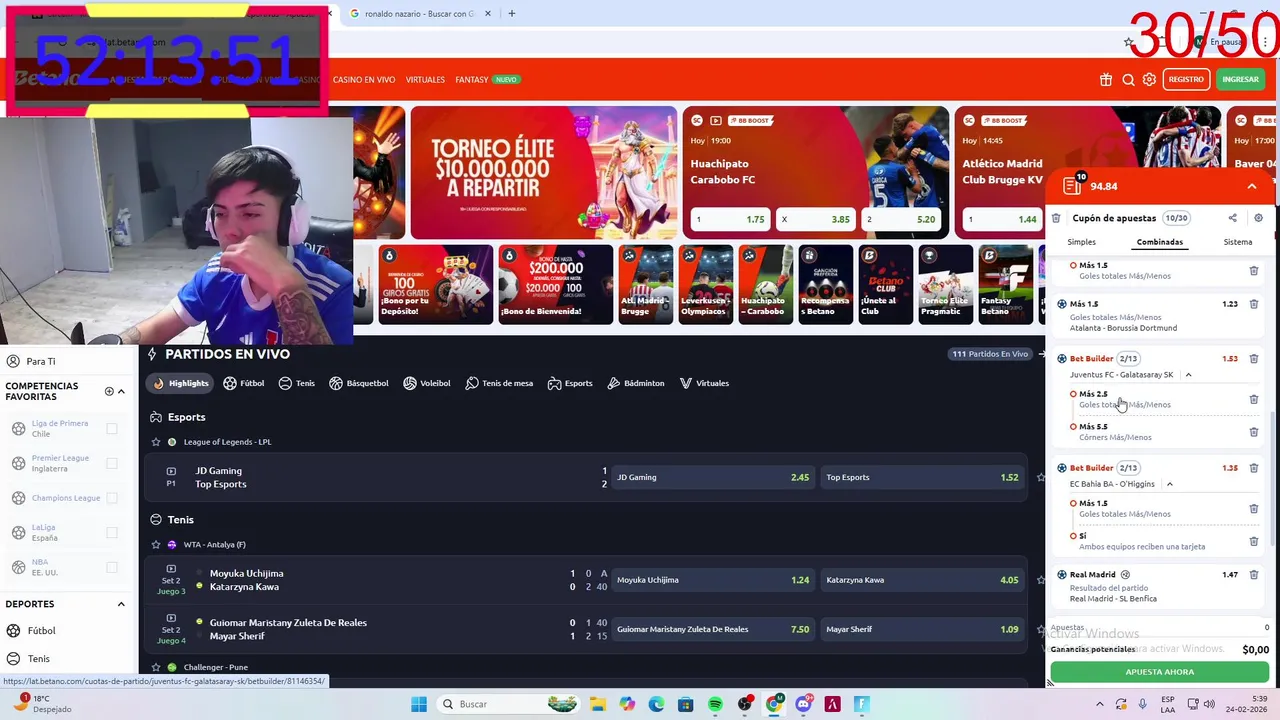Open Fútbol in the Deportes sidebar list
This screenshot has width=1280, height=720.
tap(41, 631)
